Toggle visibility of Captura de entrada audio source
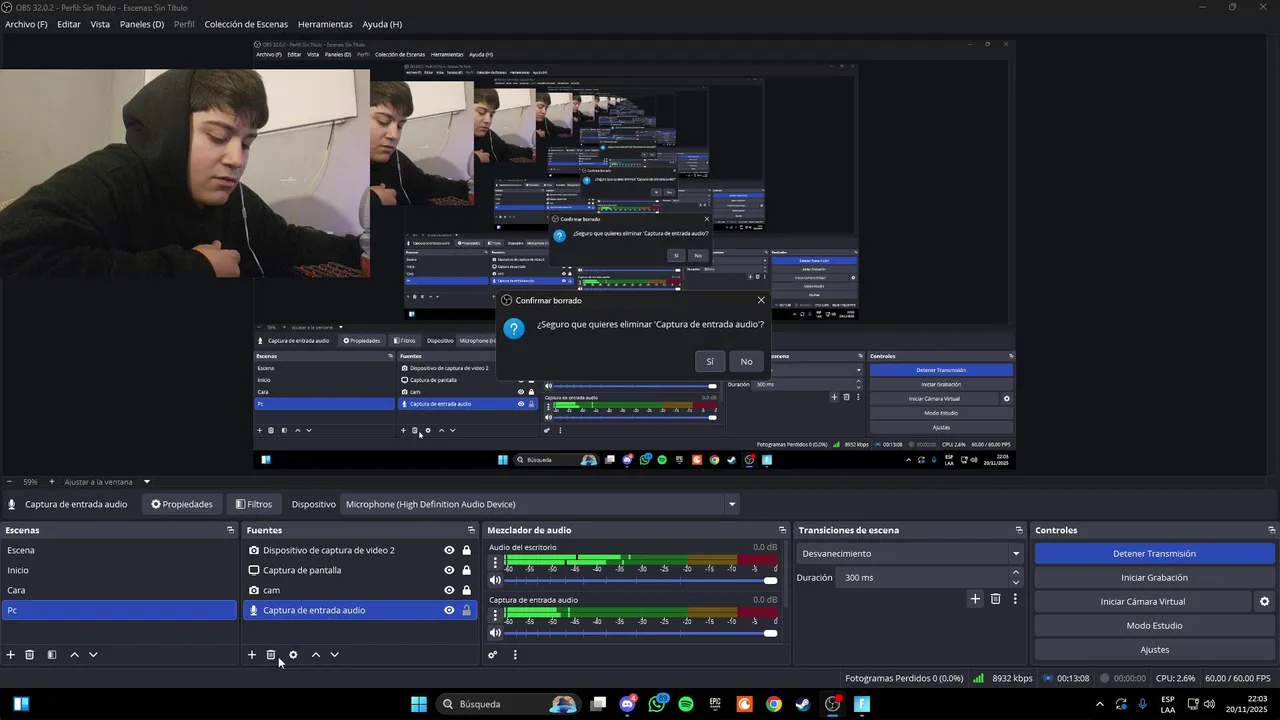The image size is (1280, 720). (x=449, y=610)
